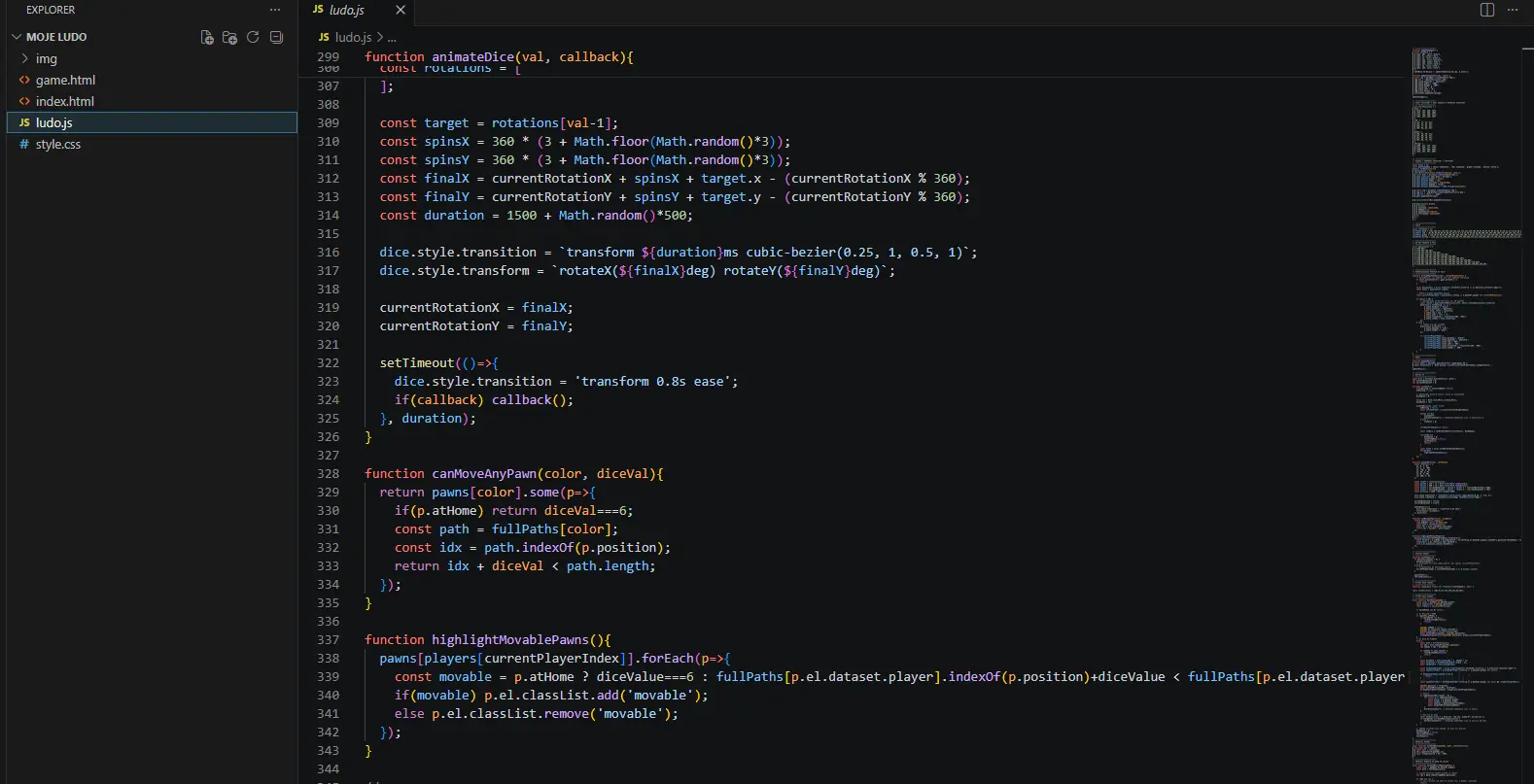Click line number 337 in the gutter
The height and width of the screenshot is (784, 1534).
[x=328, y=640]
